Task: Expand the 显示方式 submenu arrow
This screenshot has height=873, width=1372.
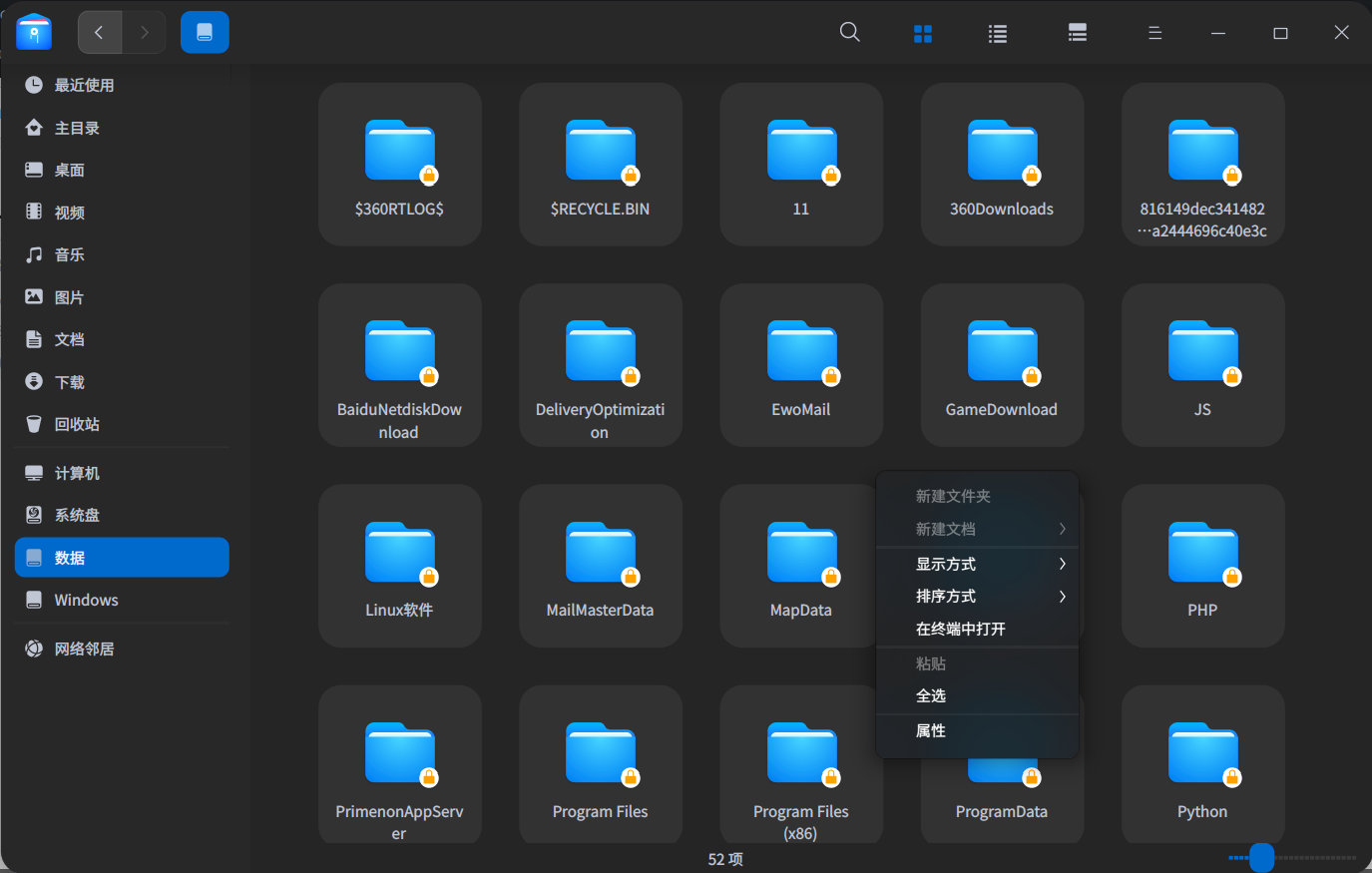Action: (1063, 564)
